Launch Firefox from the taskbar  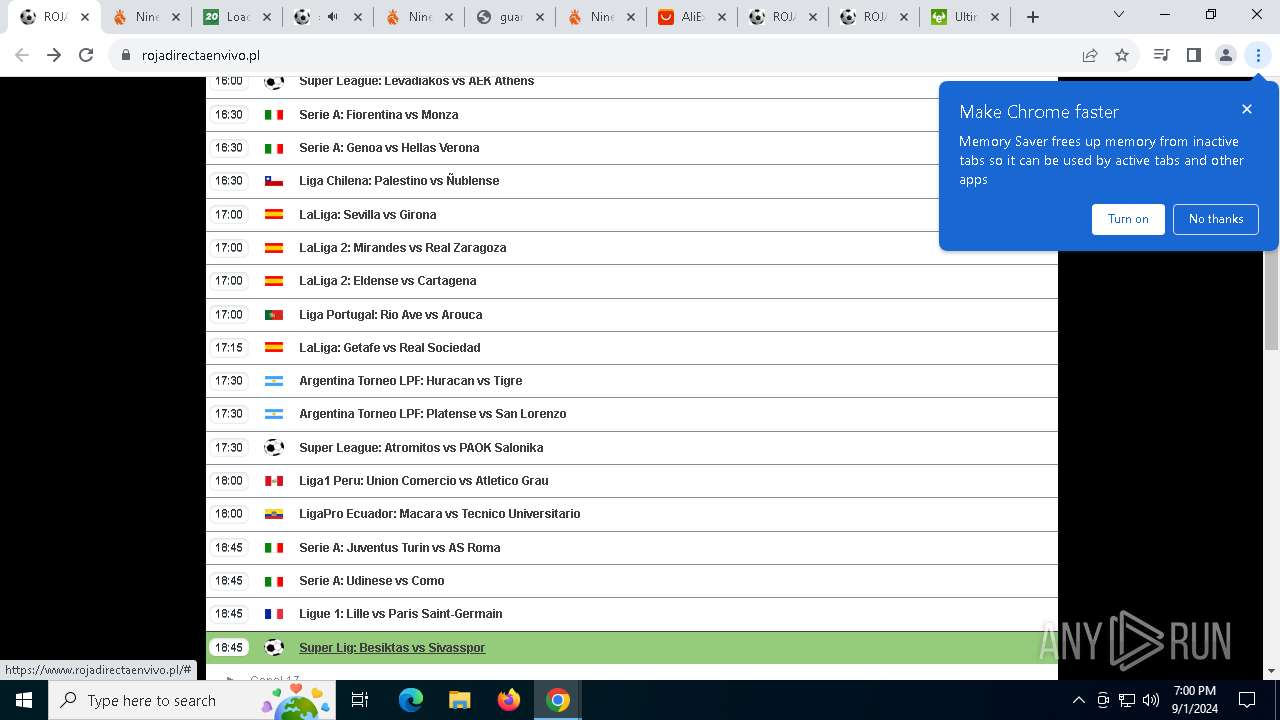(x=509, y=700)
